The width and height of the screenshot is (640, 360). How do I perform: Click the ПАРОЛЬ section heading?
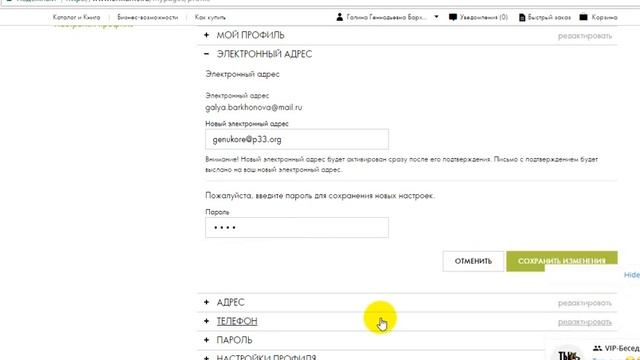point(235,340)
